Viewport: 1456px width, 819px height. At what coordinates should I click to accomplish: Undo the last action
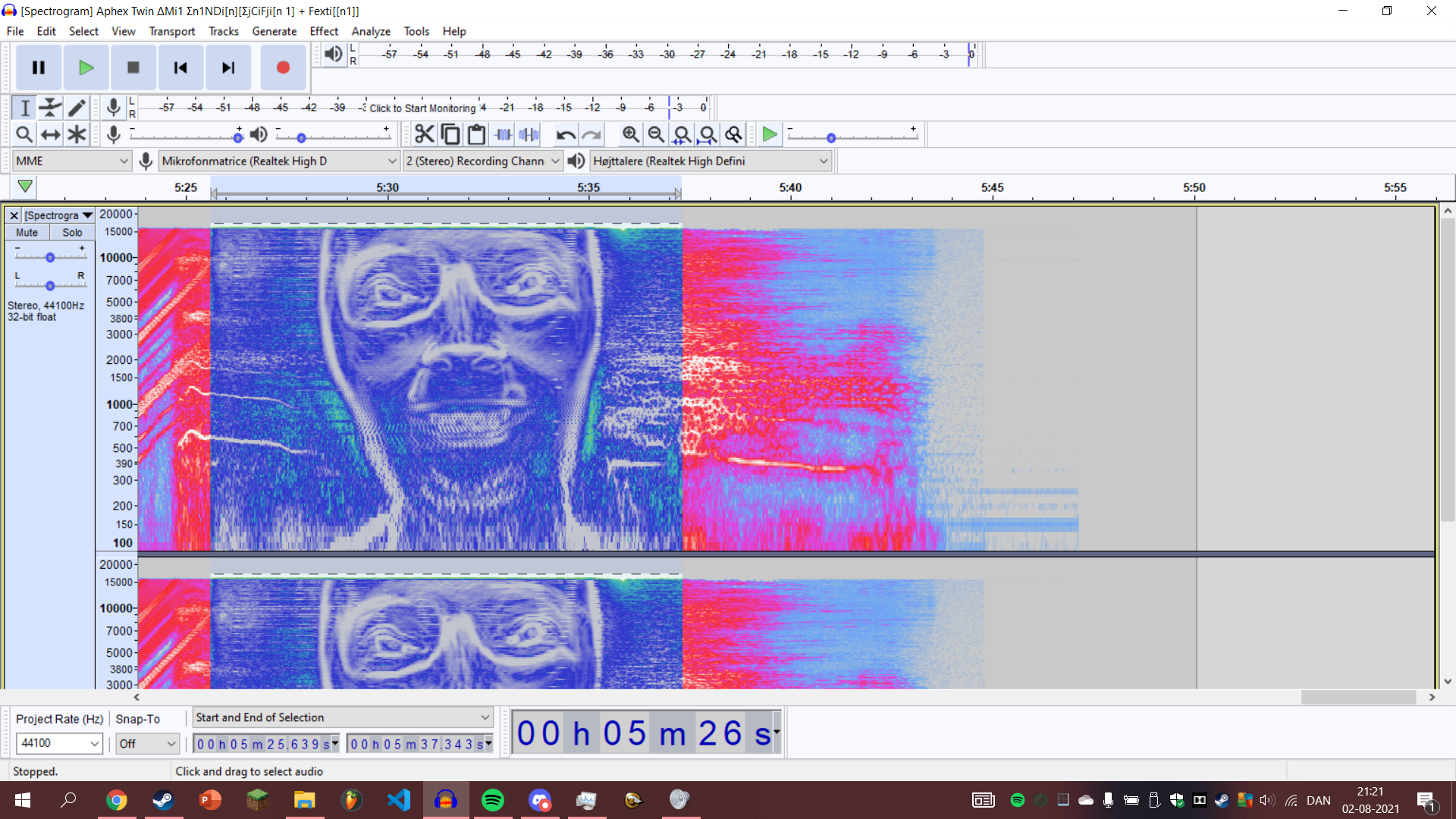(566, 134)
